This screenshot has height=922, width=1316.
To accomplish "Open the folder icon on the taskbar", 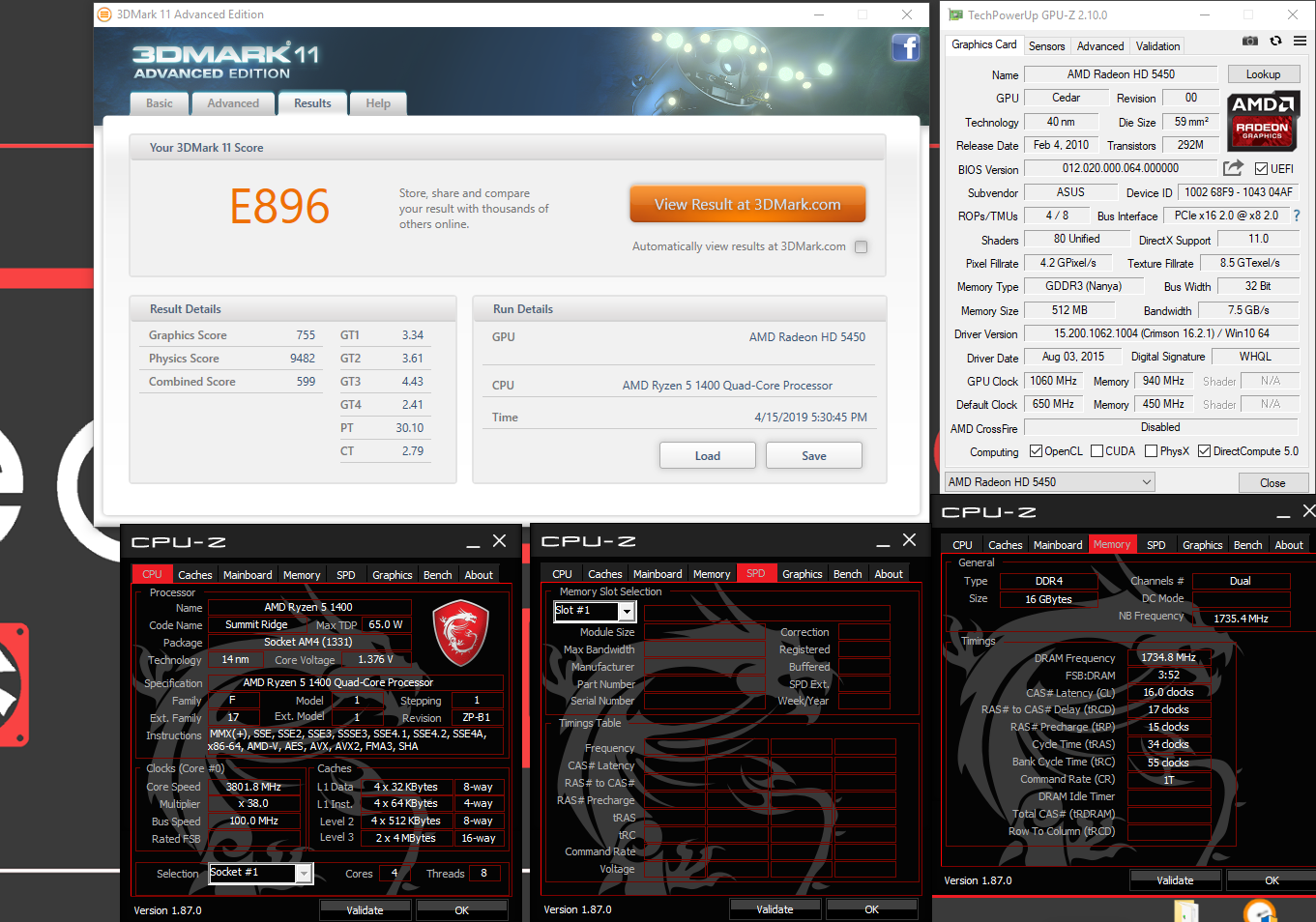I will tap(1185, 910).
